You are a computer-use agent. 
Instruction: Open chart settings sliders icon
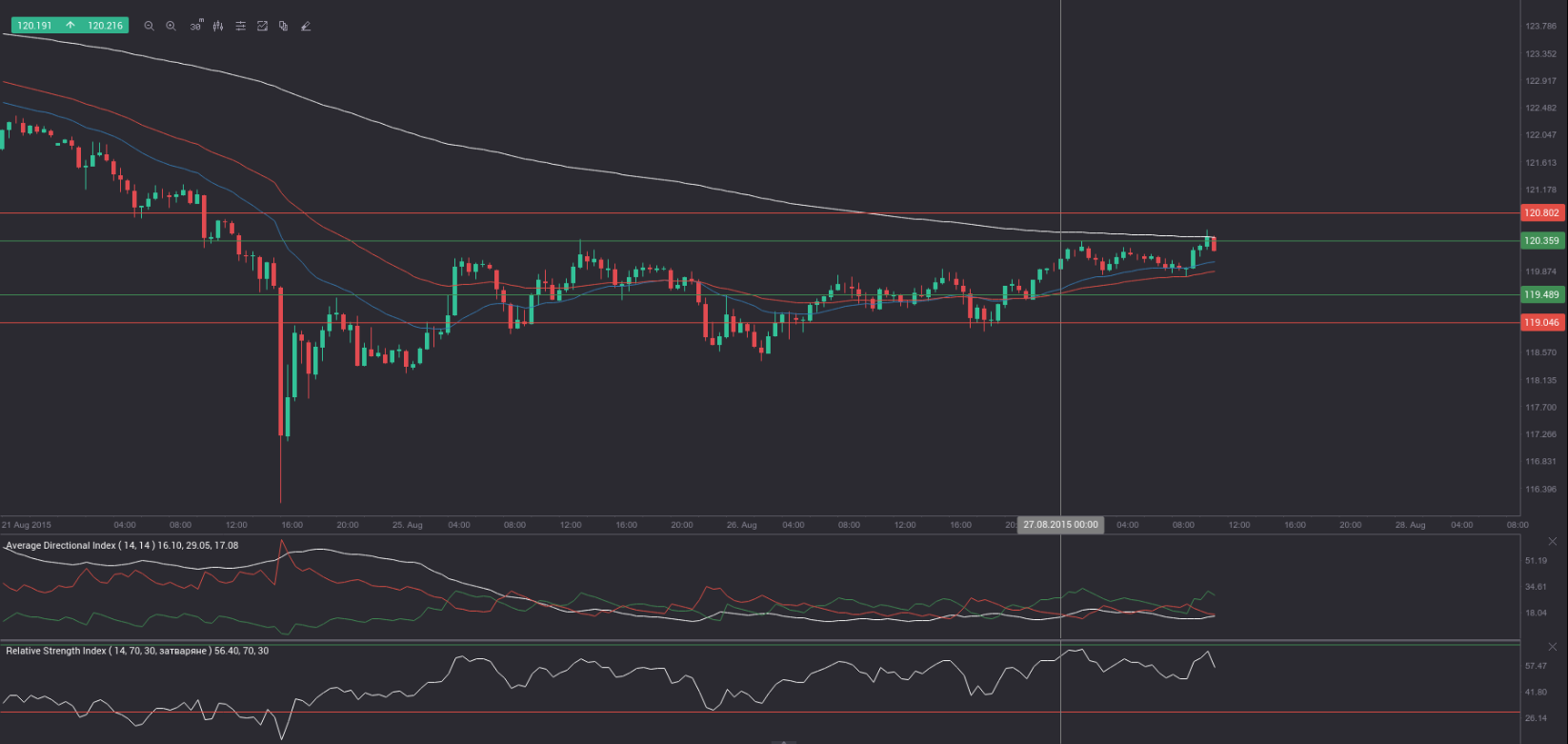pos(240,27)
